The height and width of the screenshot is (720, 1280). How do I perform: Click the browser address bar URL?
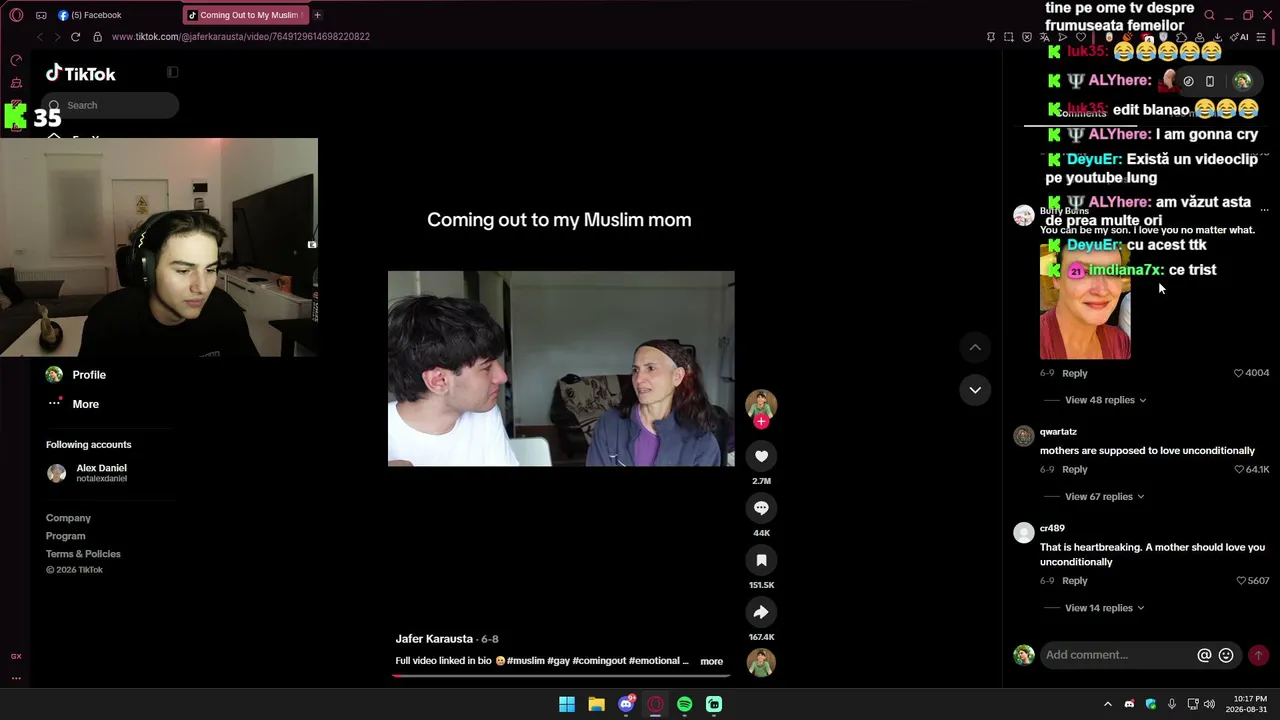coord(241,37)
